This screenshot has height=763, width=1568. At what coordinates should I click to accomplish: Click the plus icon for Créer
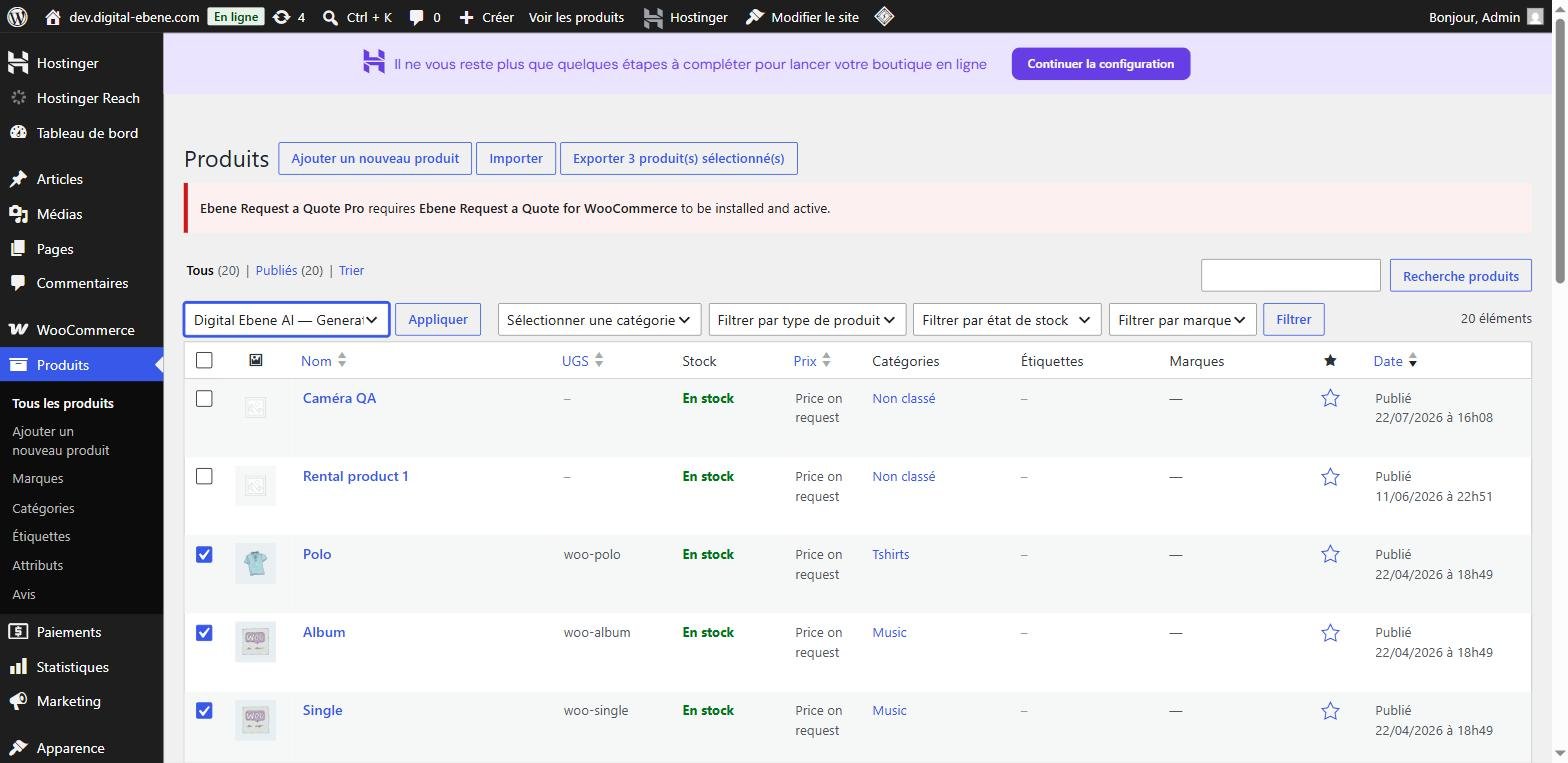[466, 17]
